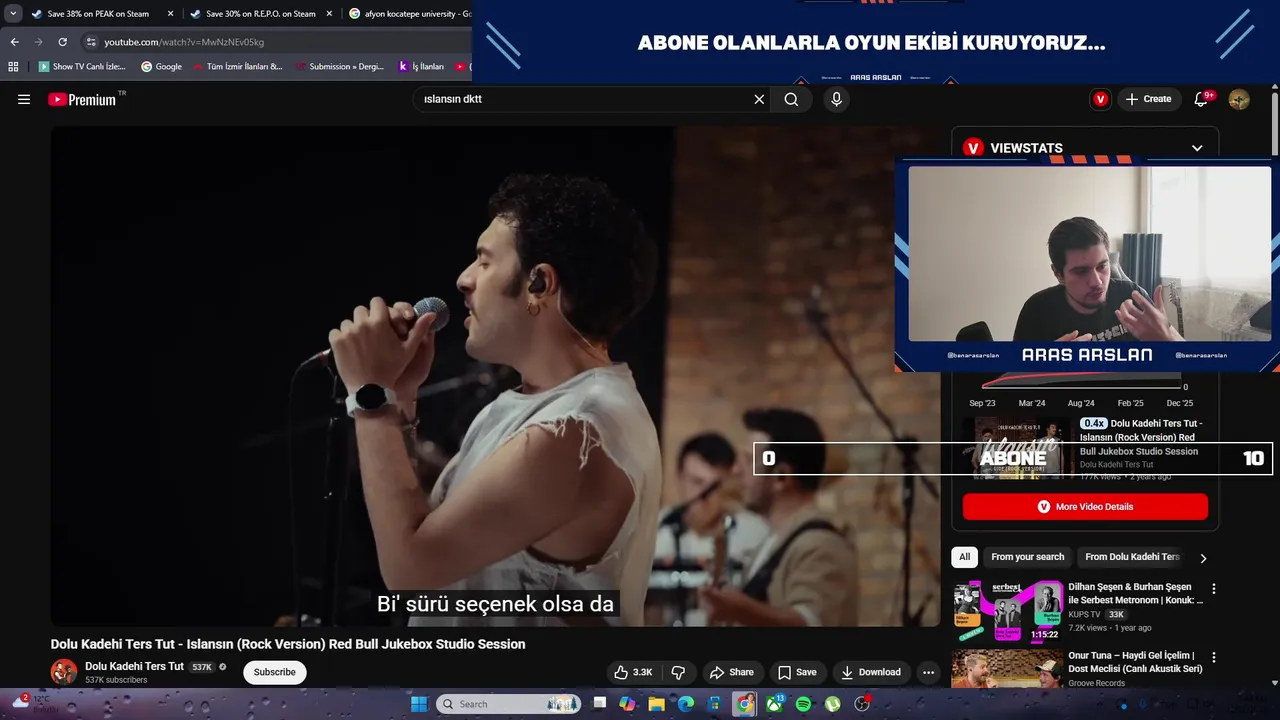View site information icon in address bar
1280x720 pixels.
(x=91, y=42)
